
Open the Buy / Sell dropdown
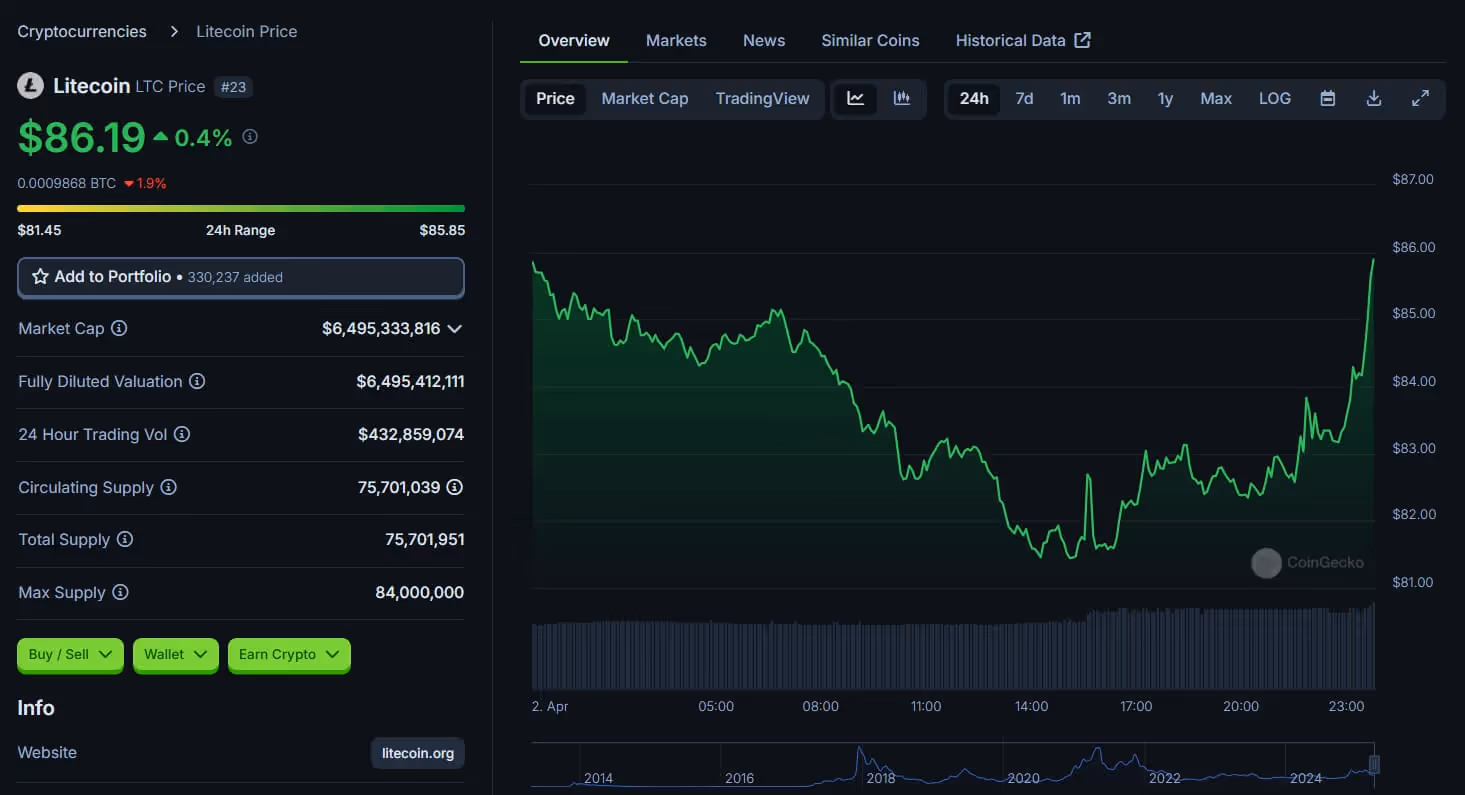coord(70,654)
